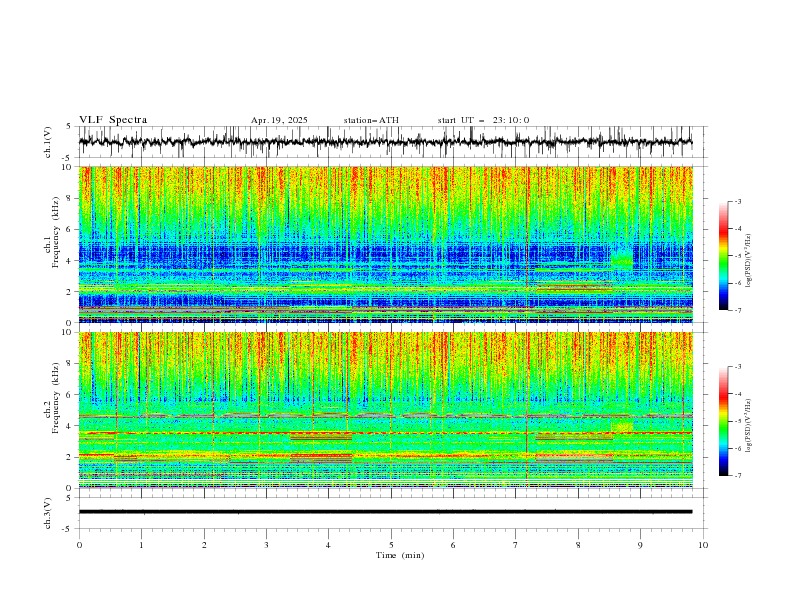Click the ch.2 "Frequency (kHz)" axis label
The height and width of the screenshot is (612, 792).
pos(55,398)
